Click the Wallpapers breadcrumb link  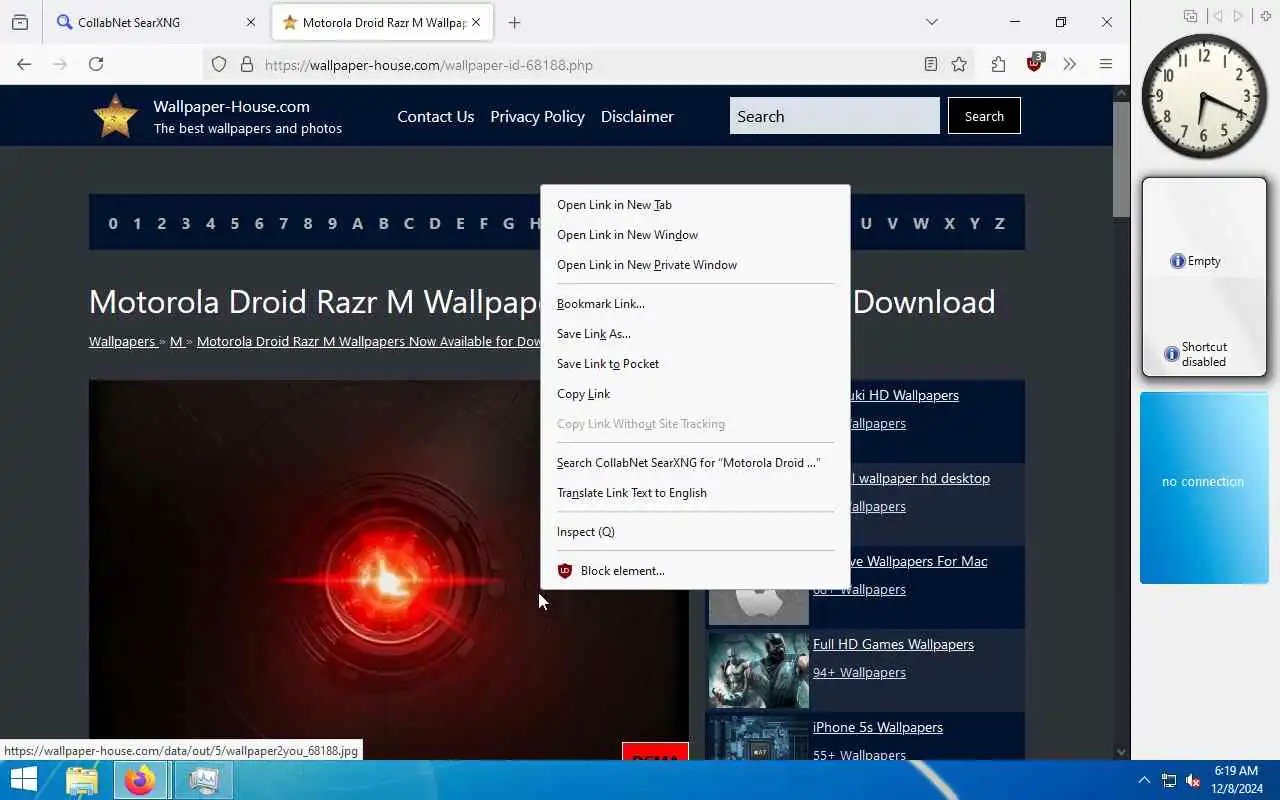(x=122, y=341)
